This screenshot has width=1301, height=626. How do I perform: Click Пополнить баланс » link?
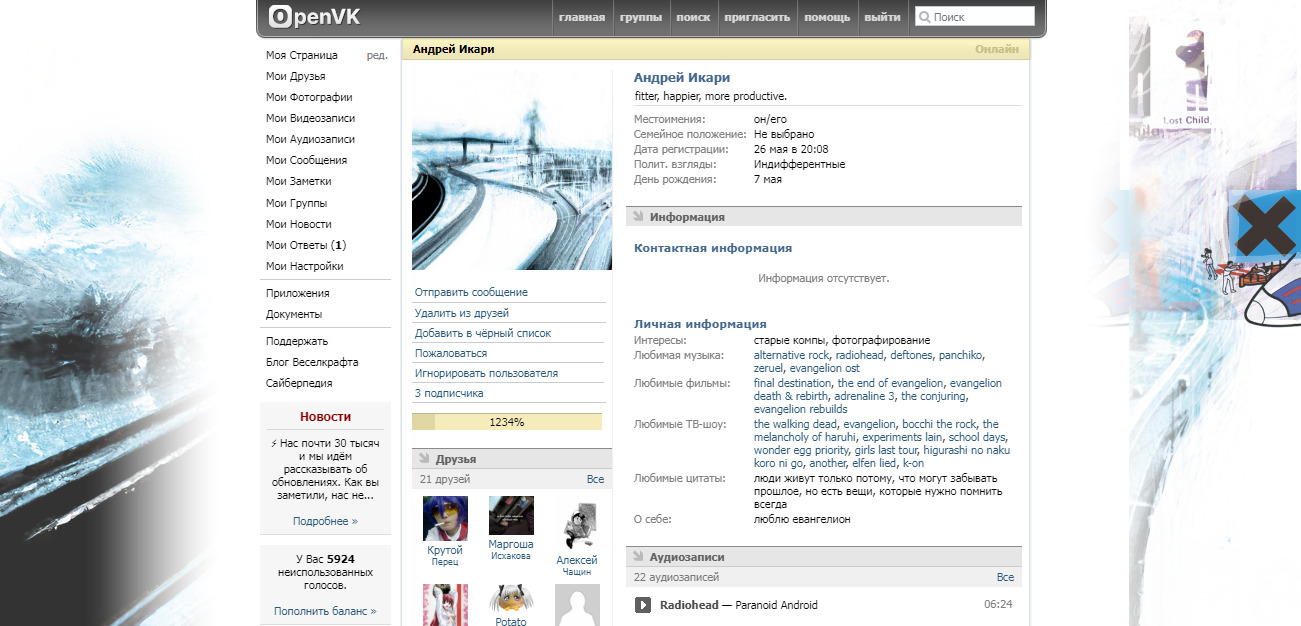coord(325,611)
